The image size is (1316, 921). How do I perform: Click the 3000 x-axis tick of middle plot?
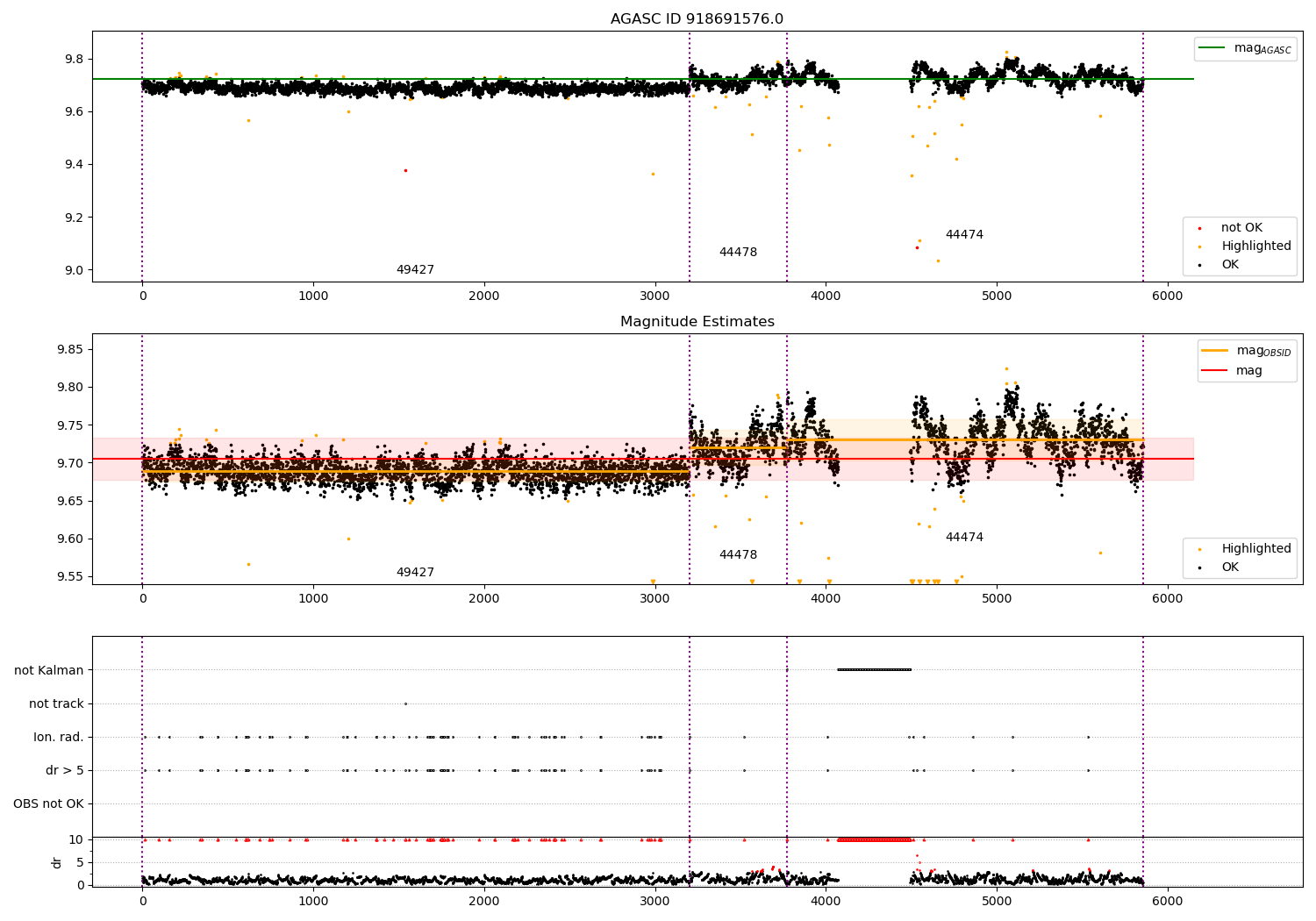point(654,598)
